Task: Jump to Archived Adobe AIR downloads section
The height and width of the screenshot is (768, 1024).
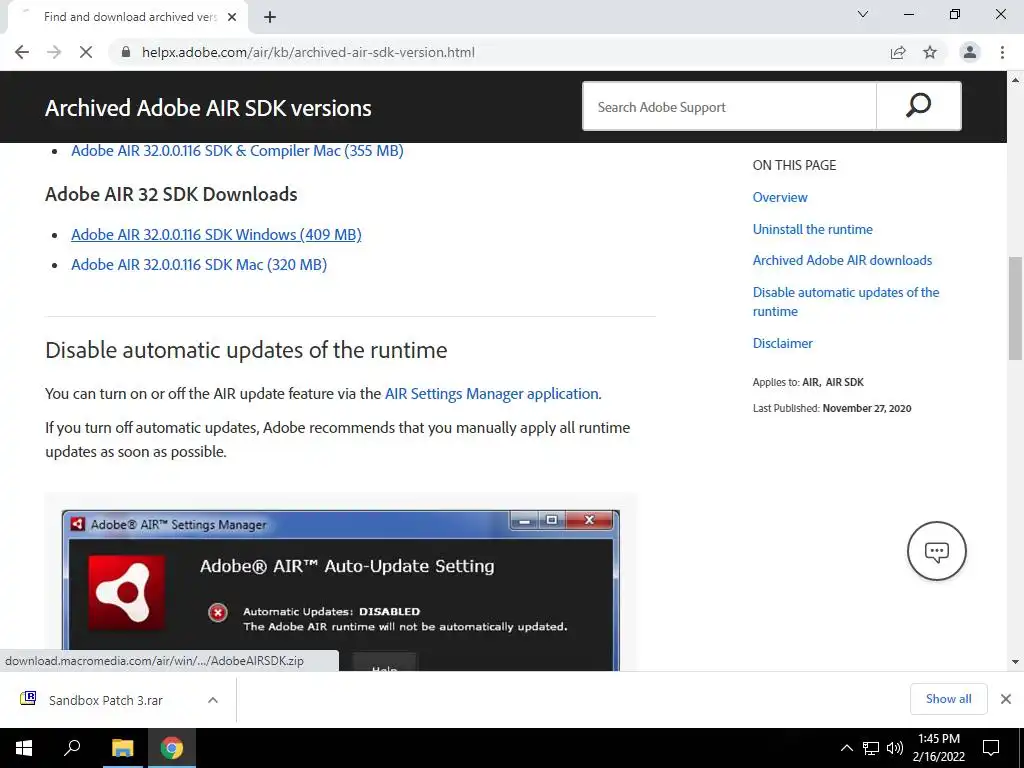Action: coord(842,260)
